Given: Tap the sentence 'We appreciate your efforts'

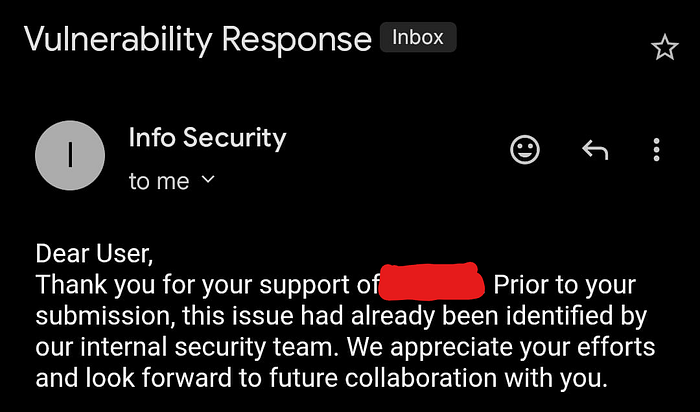Looking at the screenshot, I should [x=501, y=348].
